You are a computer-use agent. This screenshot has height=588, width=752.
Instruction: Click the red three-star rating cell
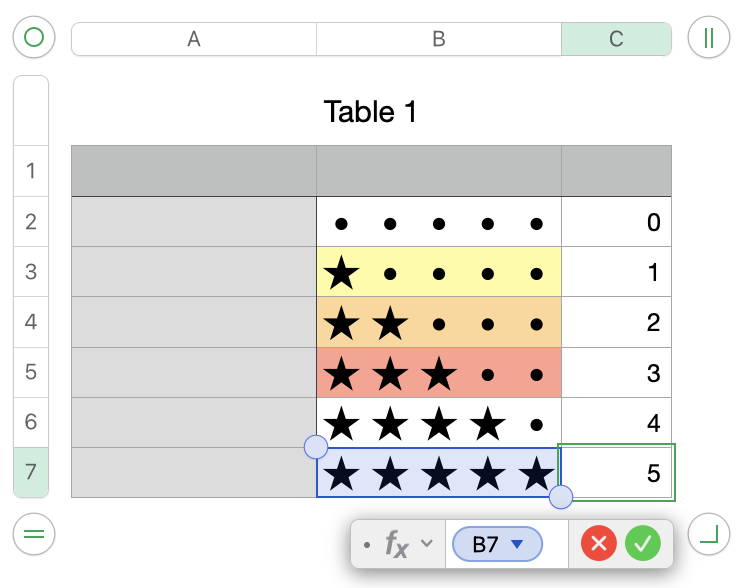(x=438, y=372)
